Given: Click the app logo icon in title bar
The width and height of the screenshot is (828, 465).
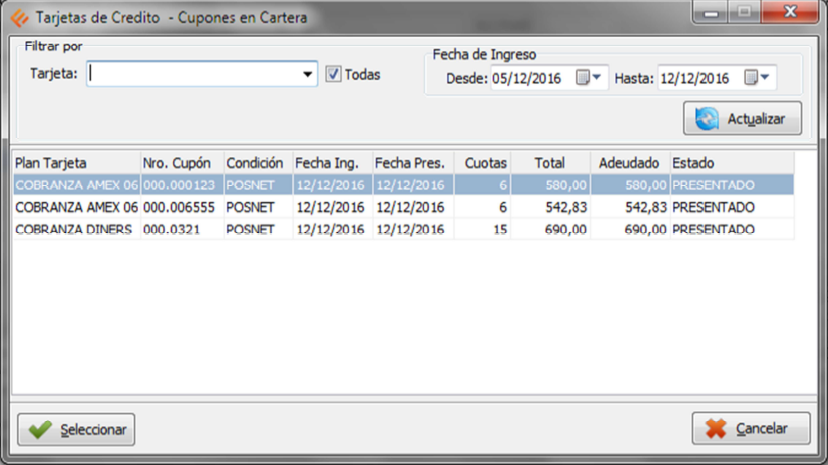Looking at the screenshot, I should (x=18, y=16).
